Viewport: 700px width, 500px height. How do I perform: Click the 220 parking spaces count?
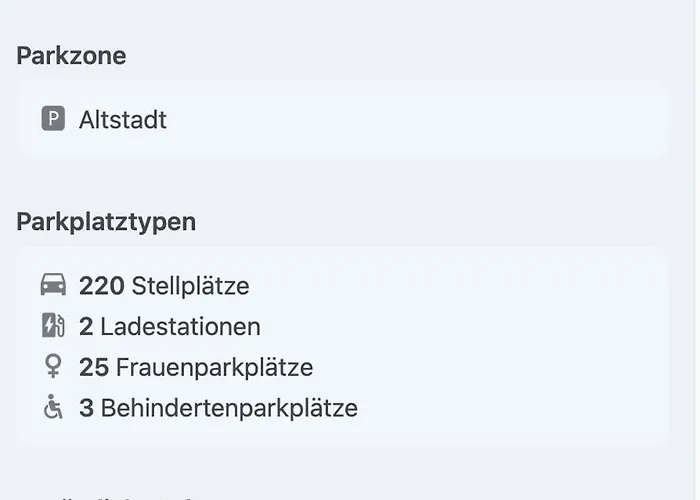tap(101, 286)
